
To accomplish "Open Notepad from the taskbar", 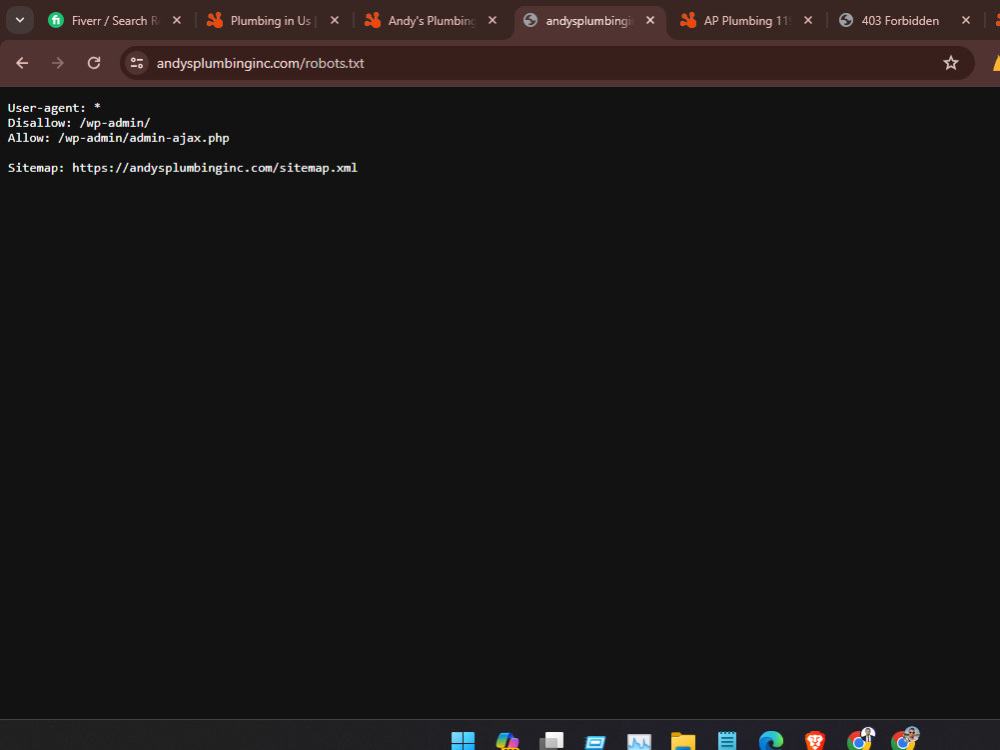I will coord(727,740).
